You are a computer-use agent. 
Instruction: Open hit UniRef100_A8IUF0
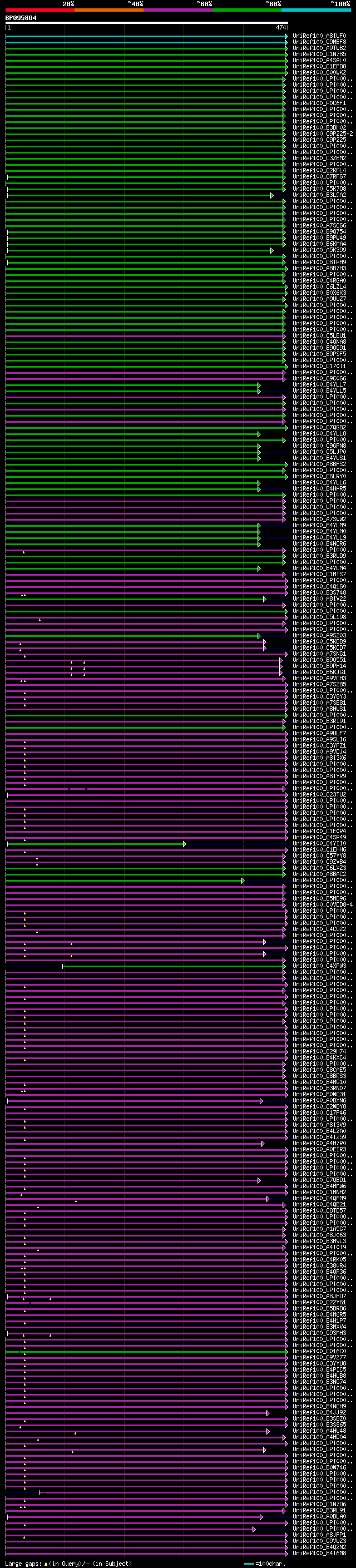[x=319, y=36]
